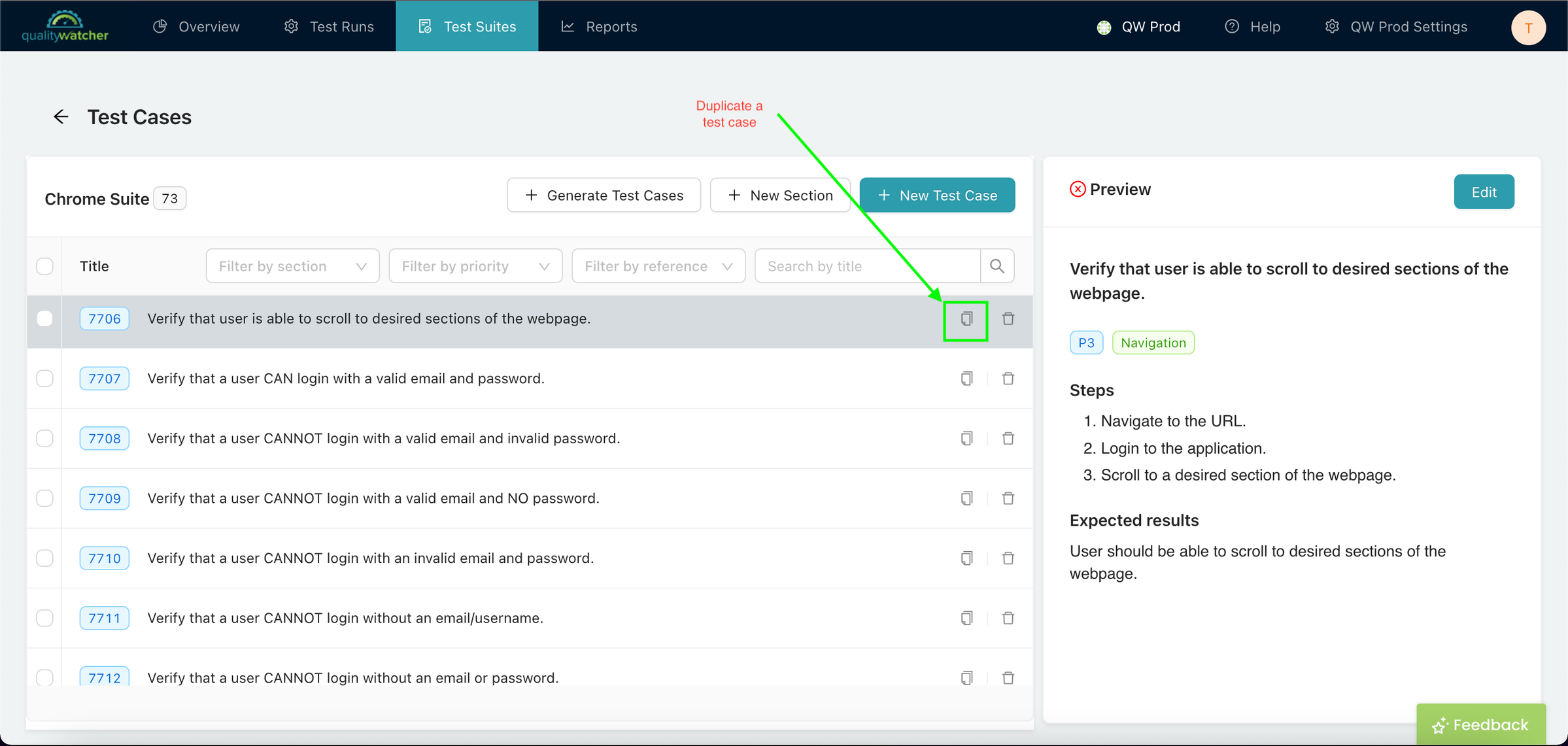
Task: Delete test case 7706
Action: 1008,319
